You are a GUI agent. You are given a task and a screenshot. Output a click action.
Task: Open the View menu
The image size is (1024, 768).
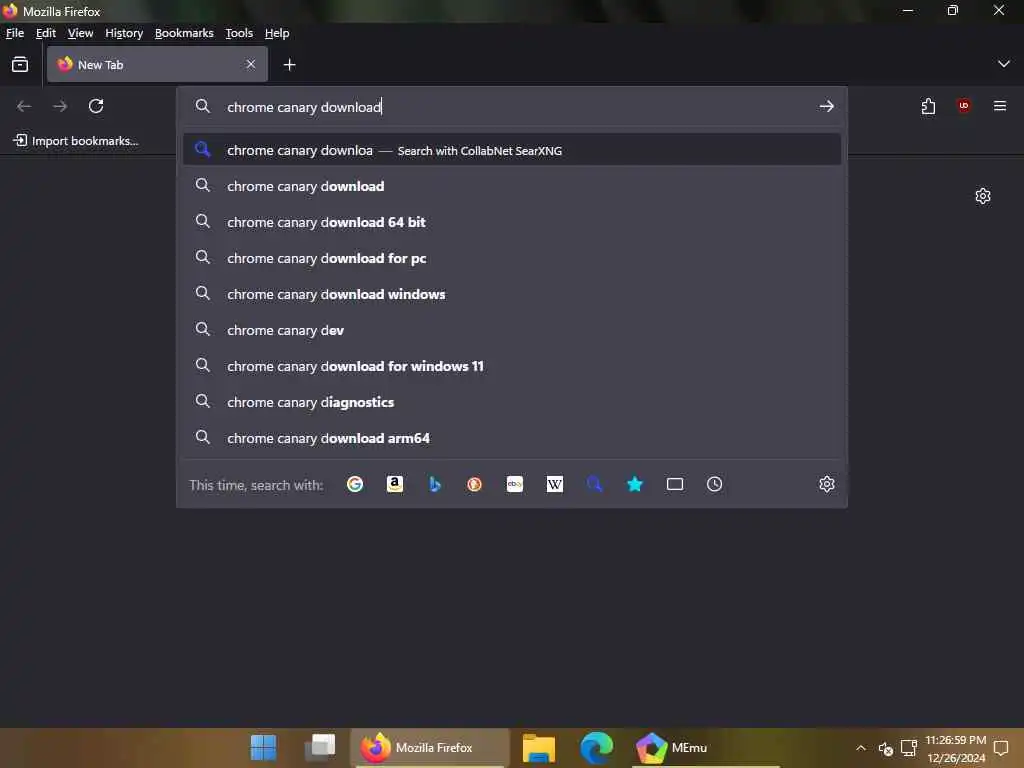80,33
